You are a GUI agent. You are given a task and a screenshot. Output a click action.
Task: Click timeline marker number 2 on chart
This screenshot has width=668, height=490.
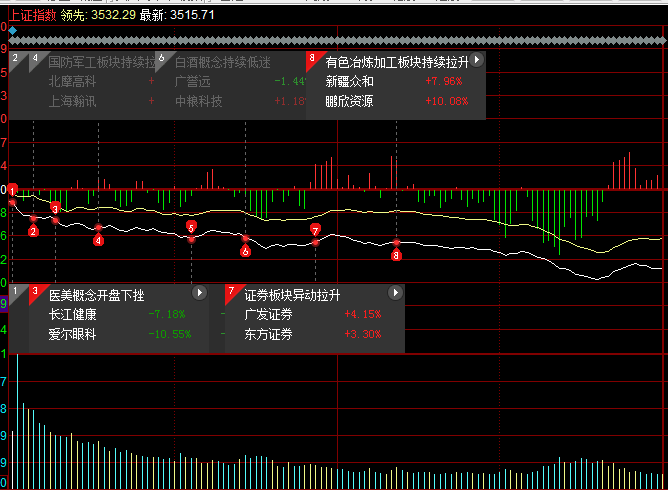tap(33, 231)
